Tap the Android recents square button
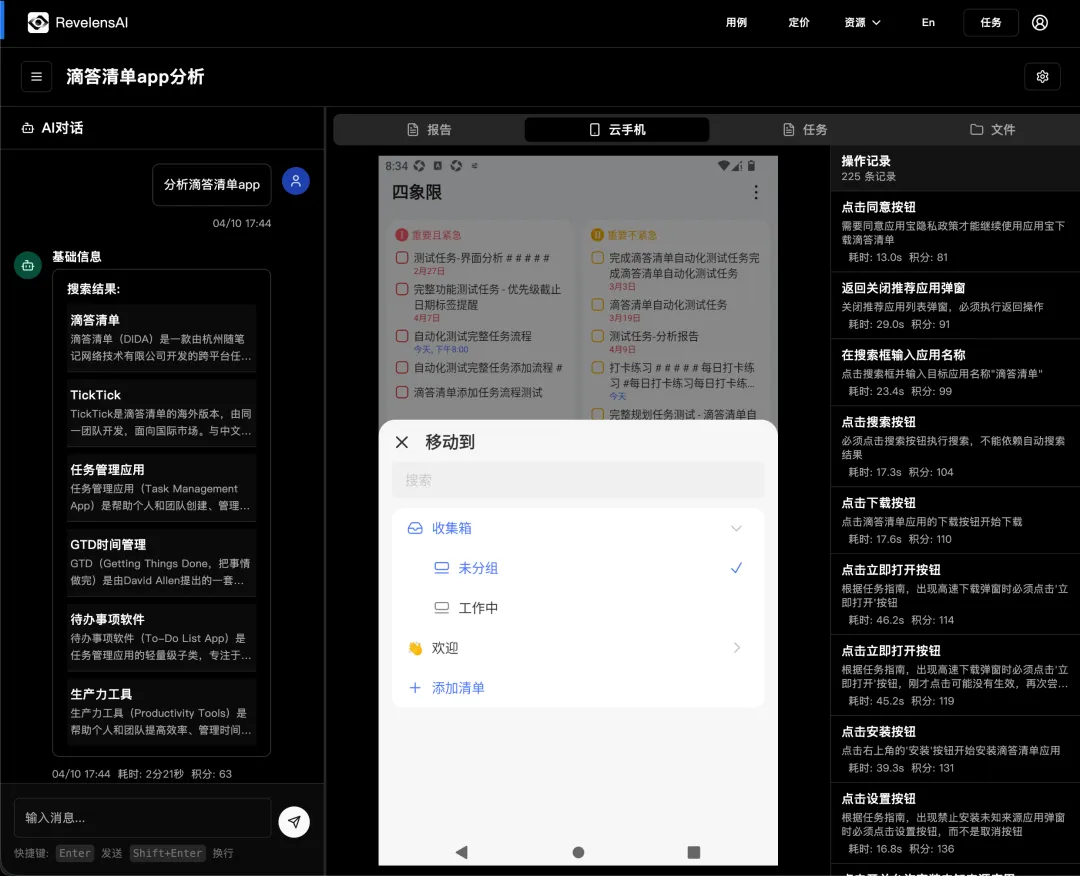The width and height of the screenshot is (1080, 876). 694,852
